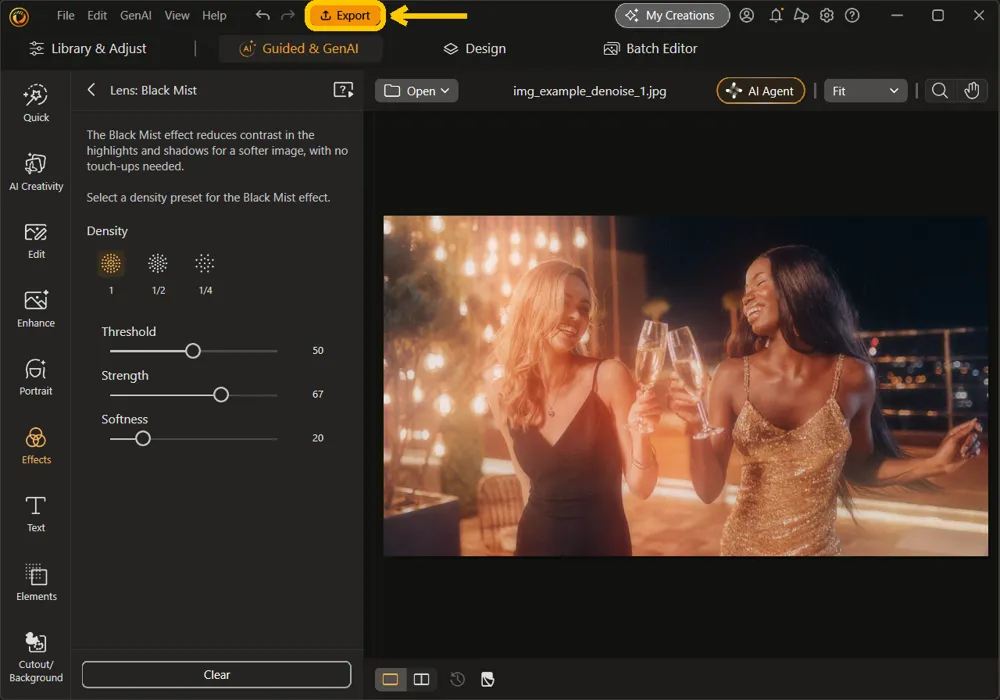
Task: Select the Edit sidebar tool
Action: click(x=36, y=240)
